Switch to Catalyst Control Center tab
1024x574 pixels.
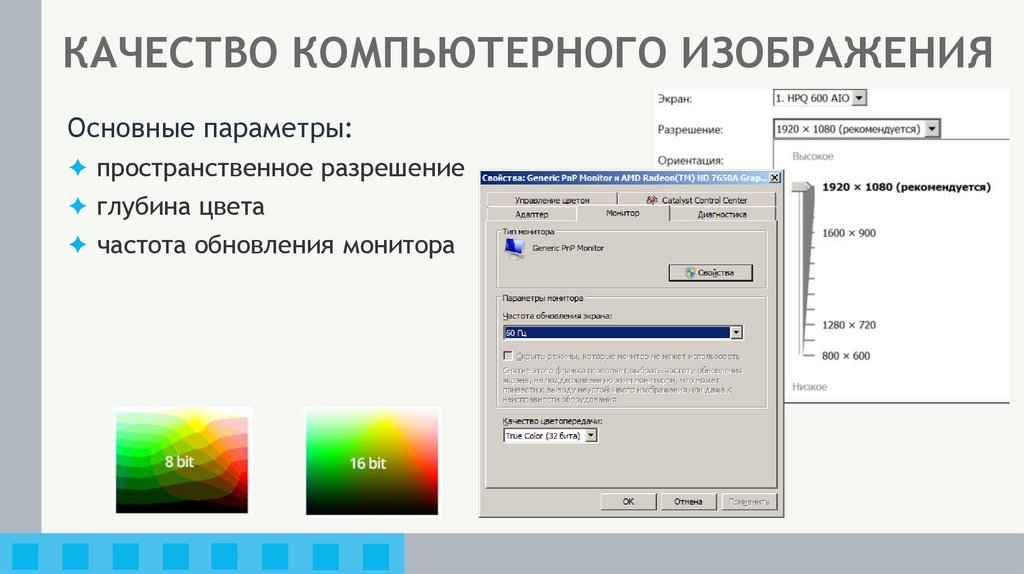pos(697,200)
